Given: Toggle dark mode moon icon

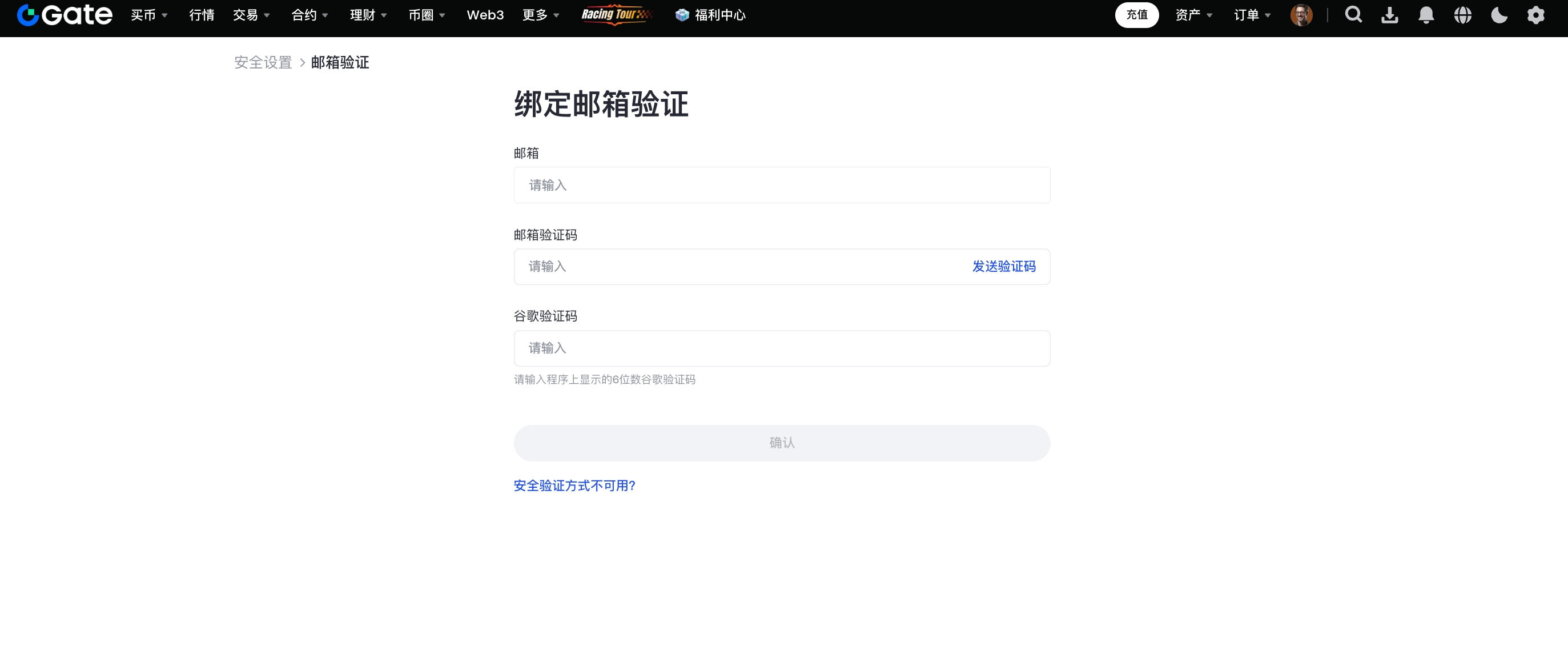Looking at the screenshot, I should (x=1499, y=15).
